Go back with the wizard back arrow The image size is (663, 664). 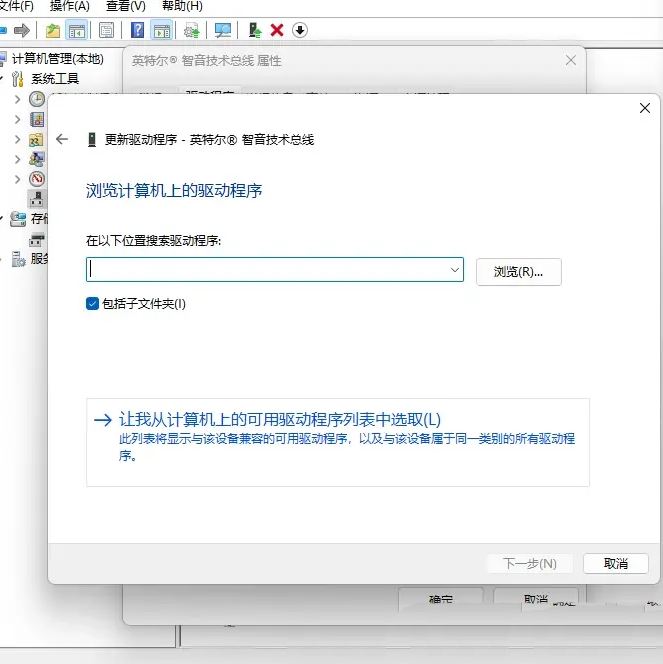tap(62, 139)
